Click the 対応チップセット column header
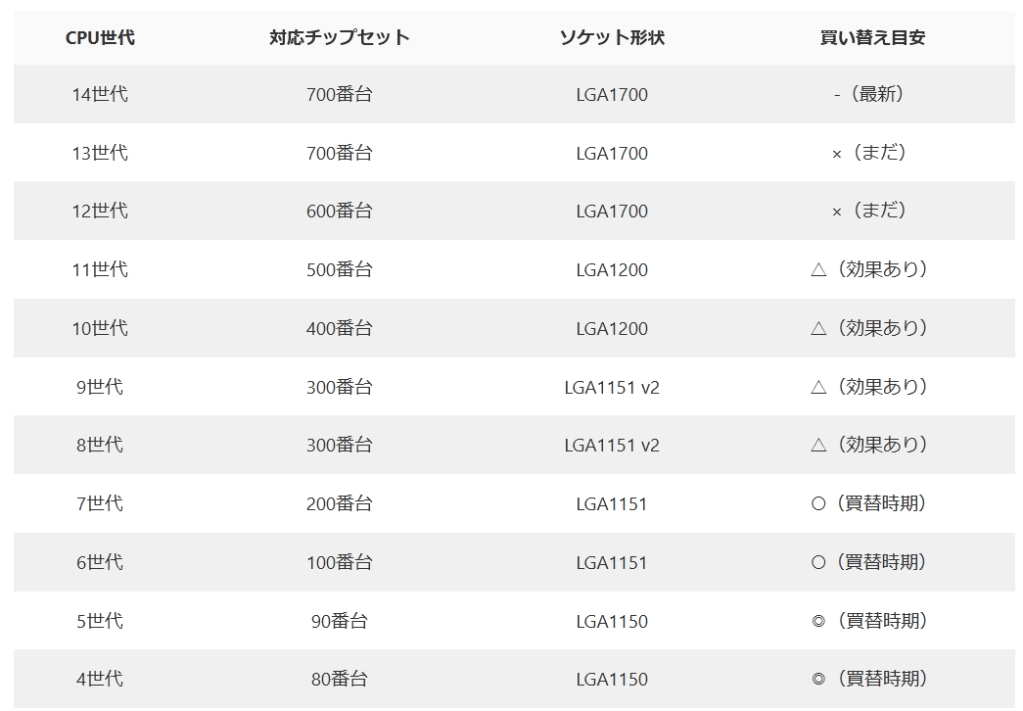The width and height of the screenshot is (1023, 711). coord(339,39)
